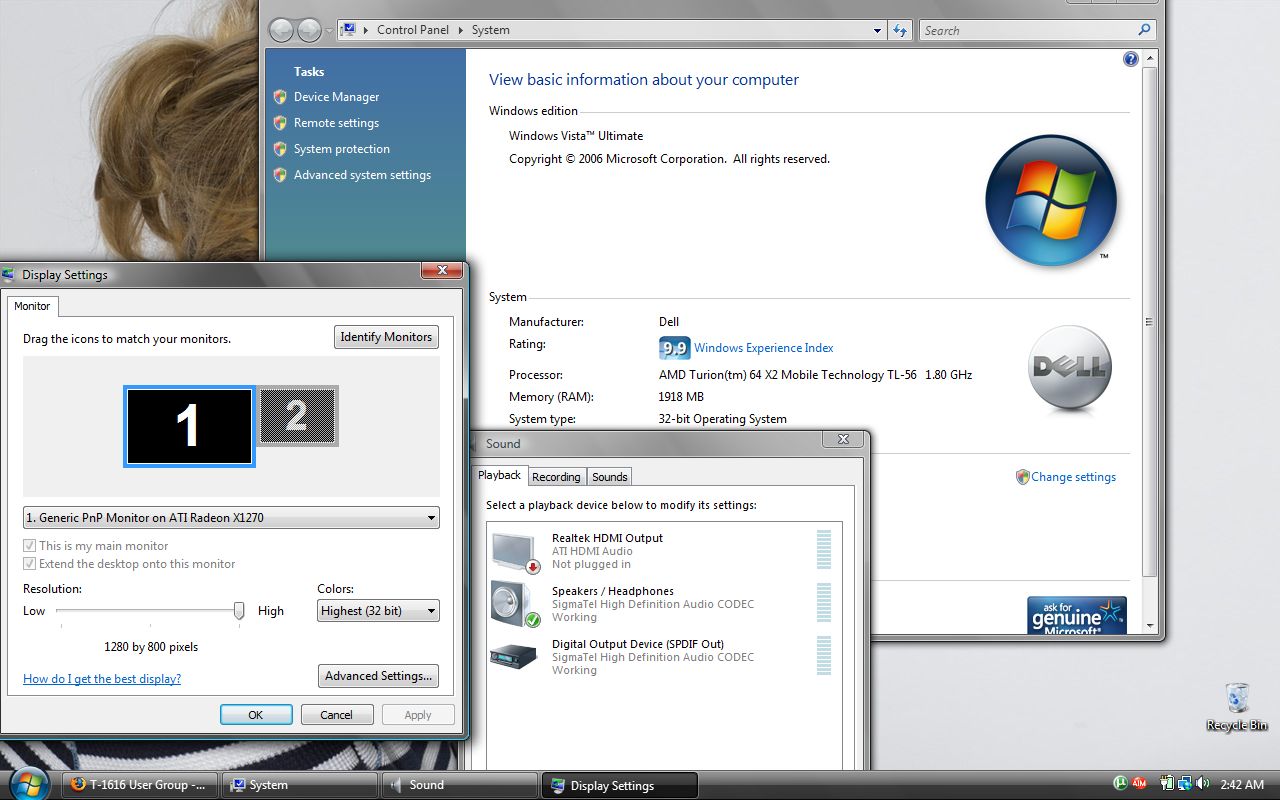Switch to T-1616 User Group taskbar button

[x=139, y=785]
